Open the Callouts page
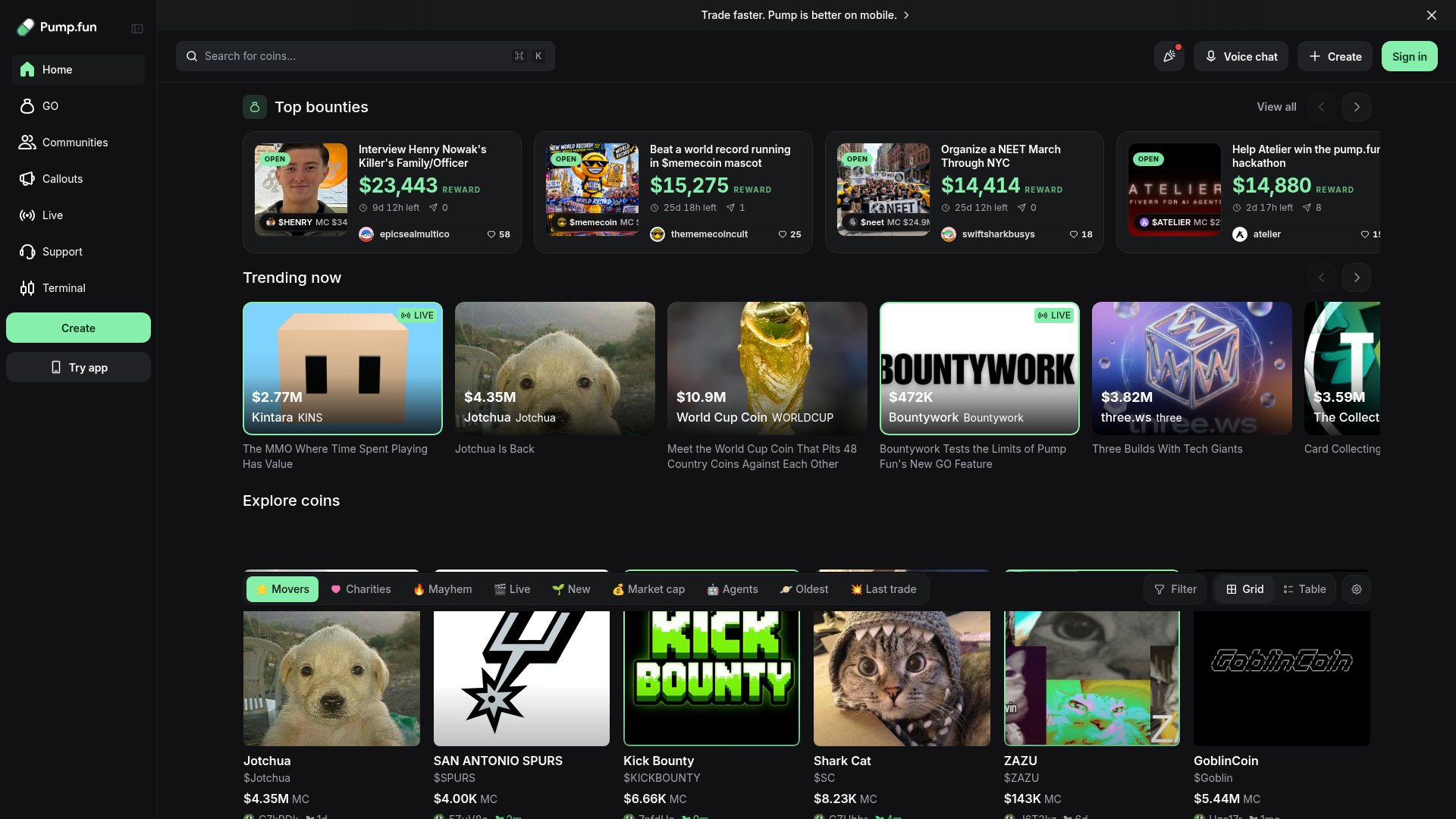 pyautogui.click(x=78, y=179)
